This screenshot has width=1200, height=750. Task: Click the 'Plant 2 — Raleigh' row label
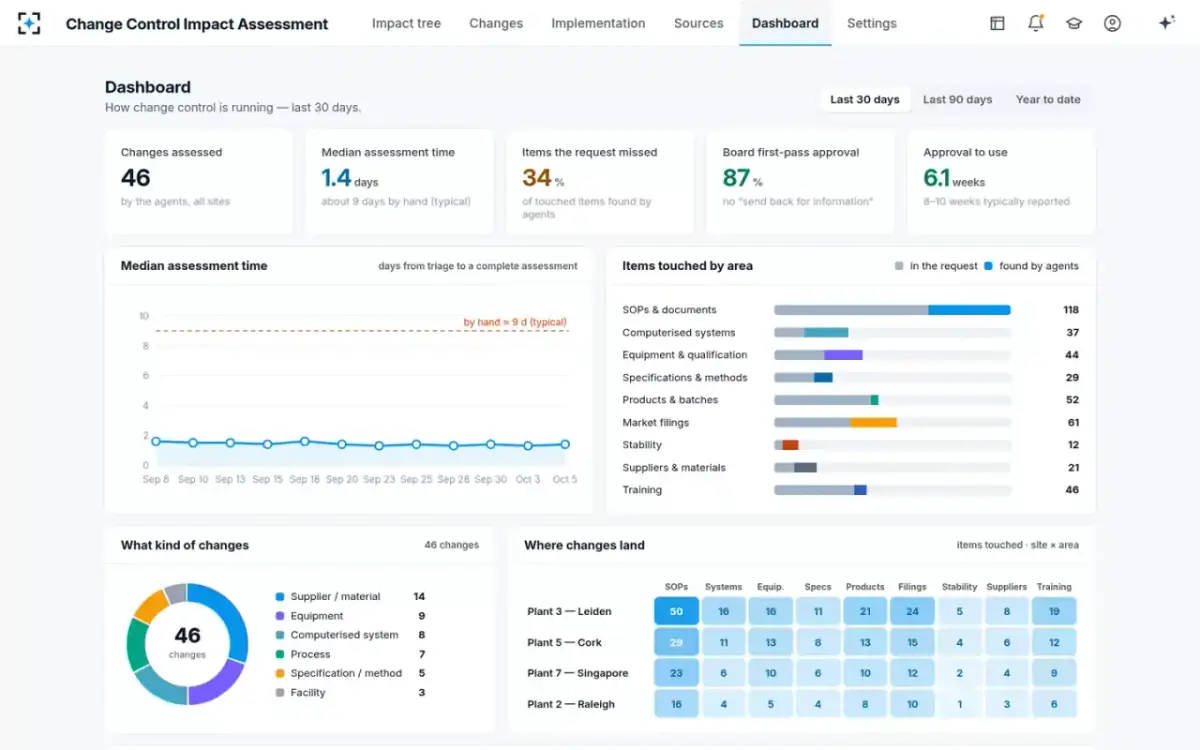click(571, 704)
